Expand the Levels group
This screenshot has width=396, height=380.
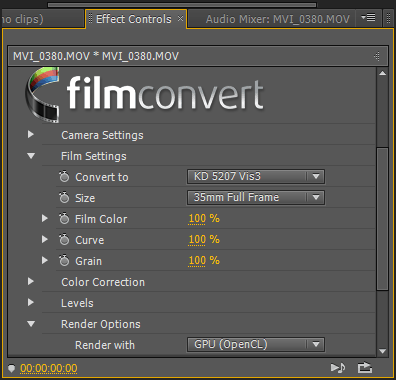pos(31,303)
